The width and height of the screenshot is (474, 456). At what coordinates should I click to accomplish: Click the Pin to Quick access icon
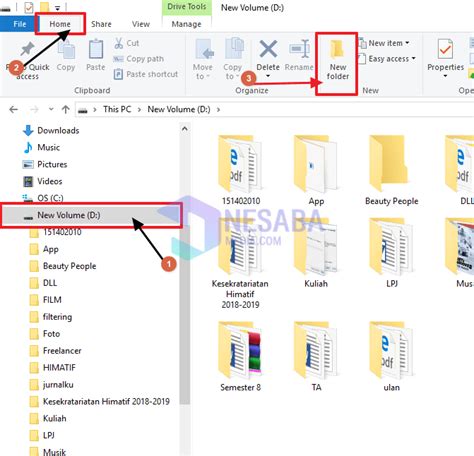(x=27, y=49)
